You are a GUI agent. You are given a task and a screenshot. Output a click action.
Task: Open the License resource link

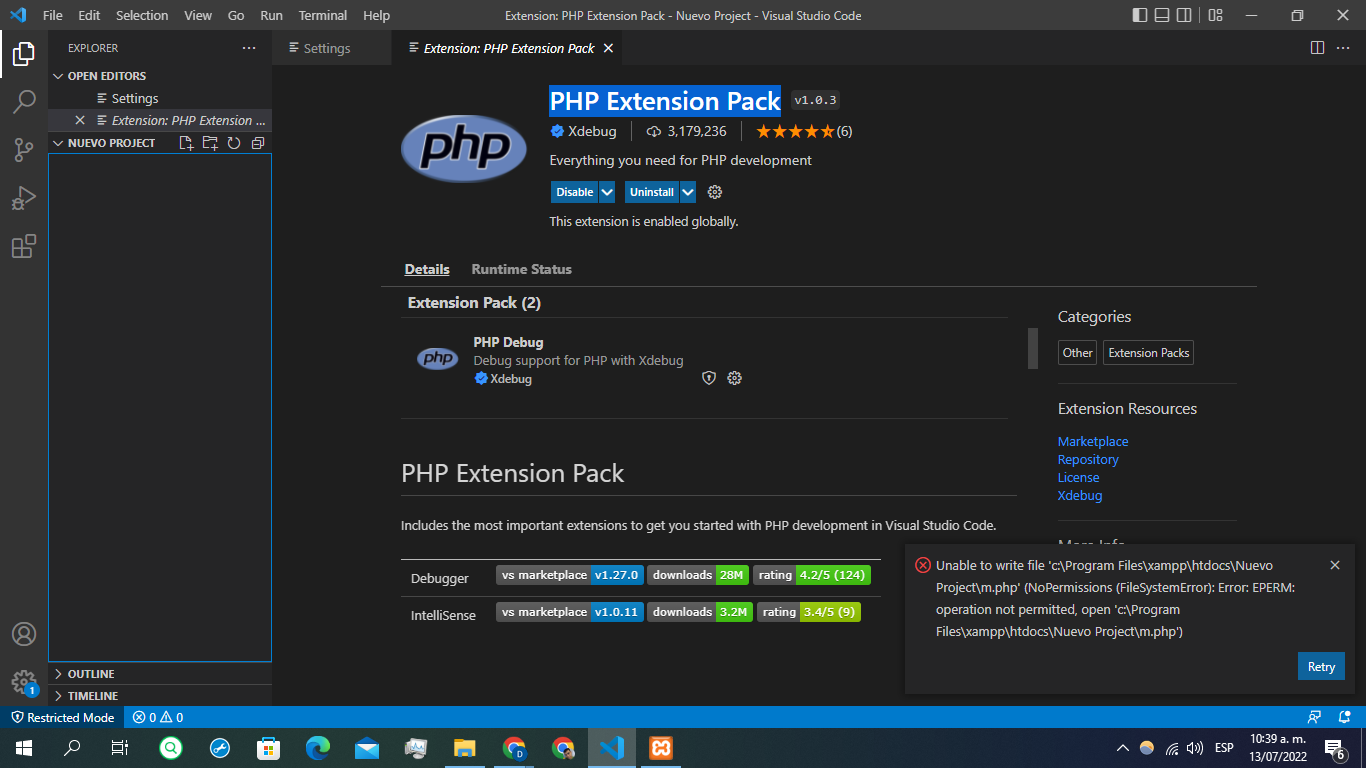(1078, 477)
